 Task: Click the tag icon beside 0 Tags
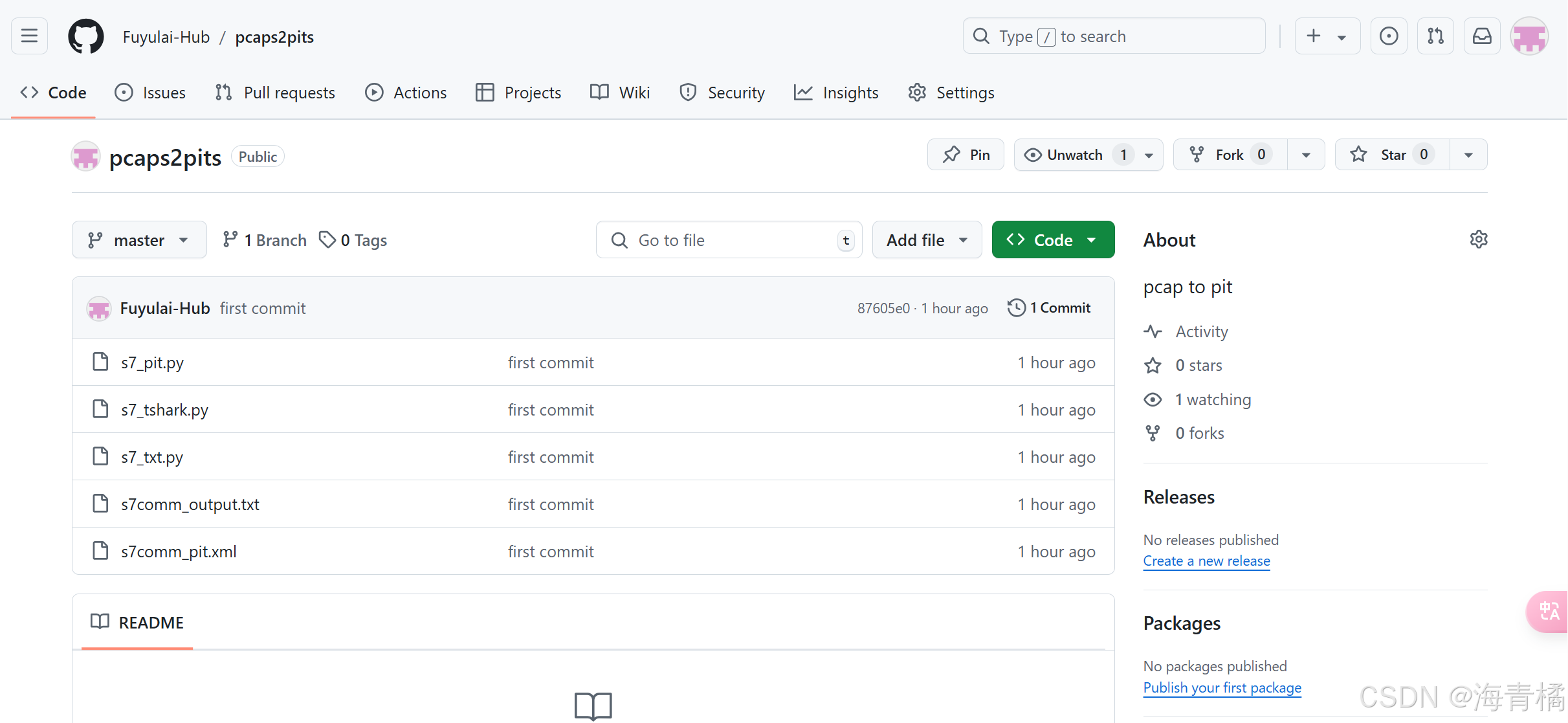pyautogui.click(x=327, y=240)
